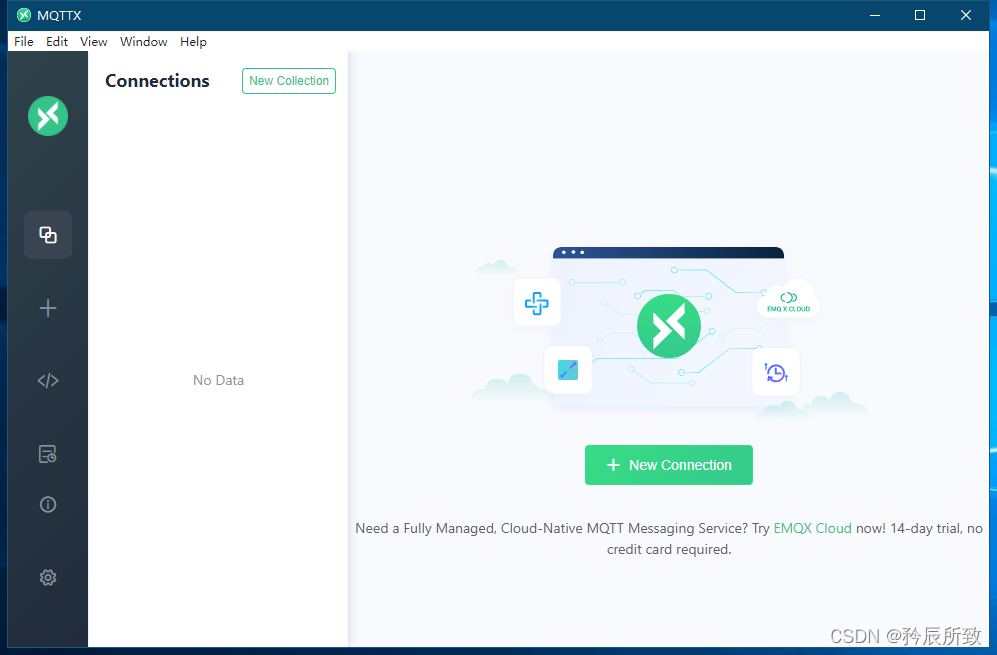The width and height of the screenshot is (997, 655).
Task: Open the Edit menu
Action: click(57, 41)
